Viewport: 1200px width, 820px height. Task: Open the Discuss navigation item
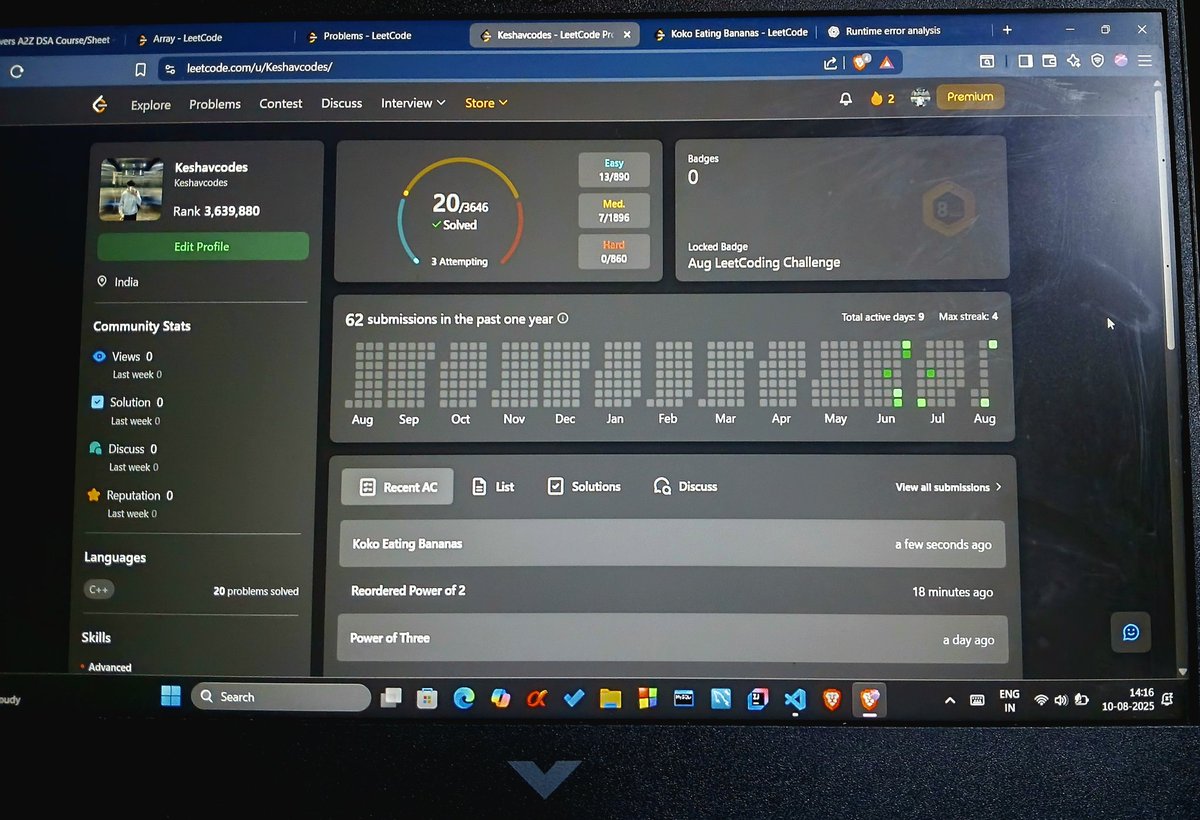(x=342, y=103)
